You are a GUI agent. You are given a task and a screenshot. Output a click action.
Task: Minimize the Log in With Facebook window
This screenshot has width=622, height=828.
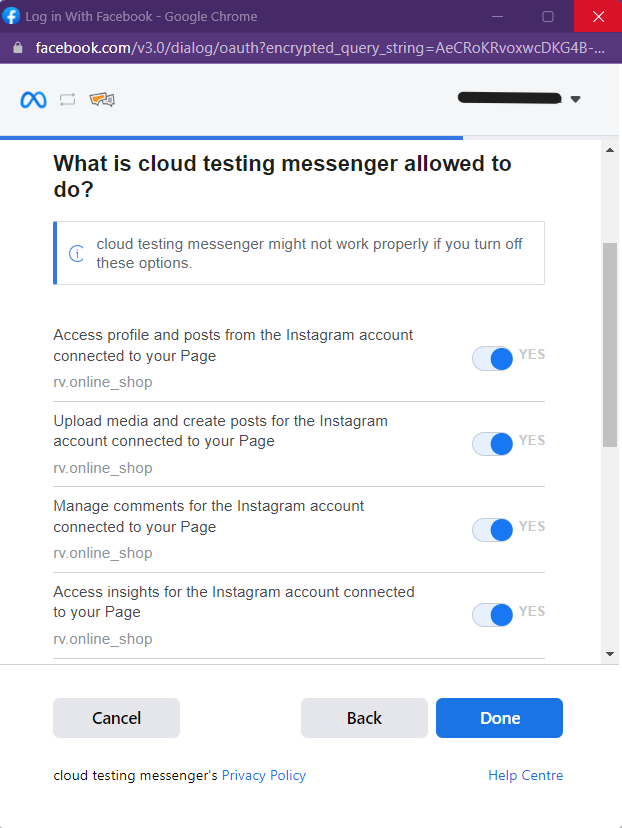pos(497,16)
